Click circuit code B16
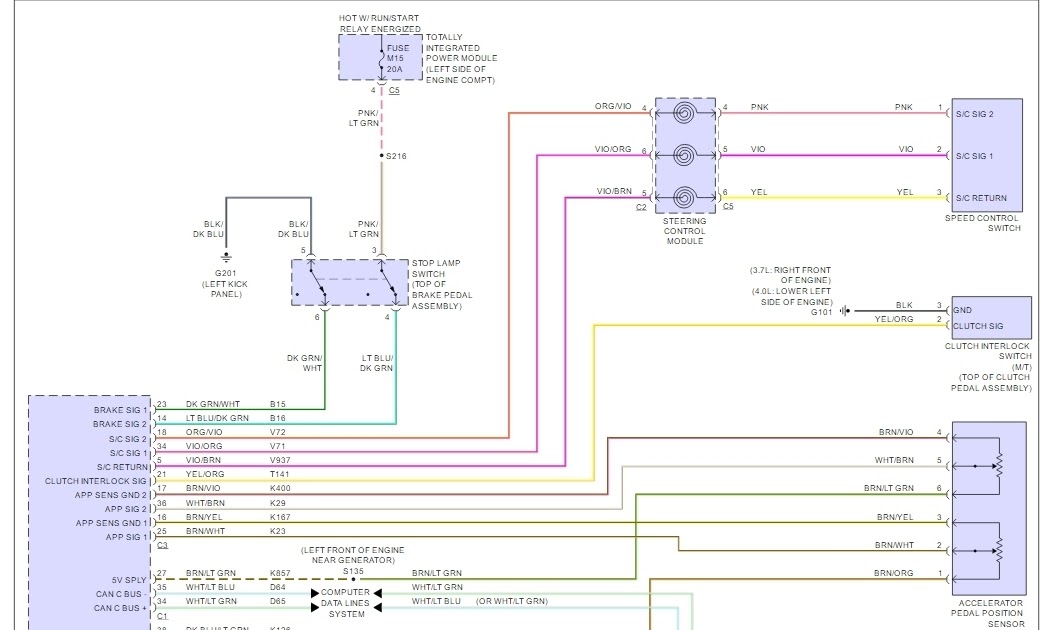This screenshot has height=630, width=1048. (x=278, y=418)
